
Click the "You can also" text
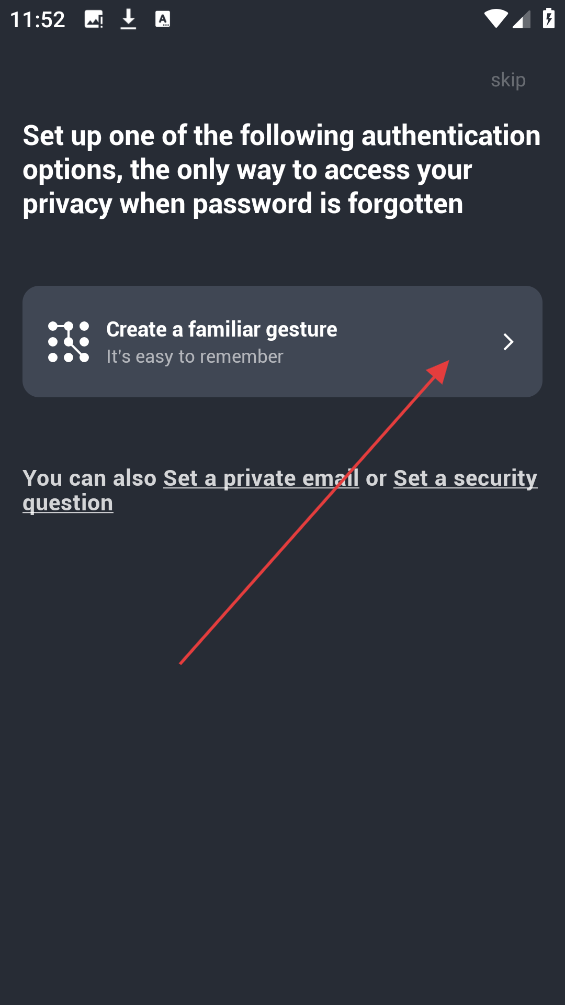coord(90,479)
